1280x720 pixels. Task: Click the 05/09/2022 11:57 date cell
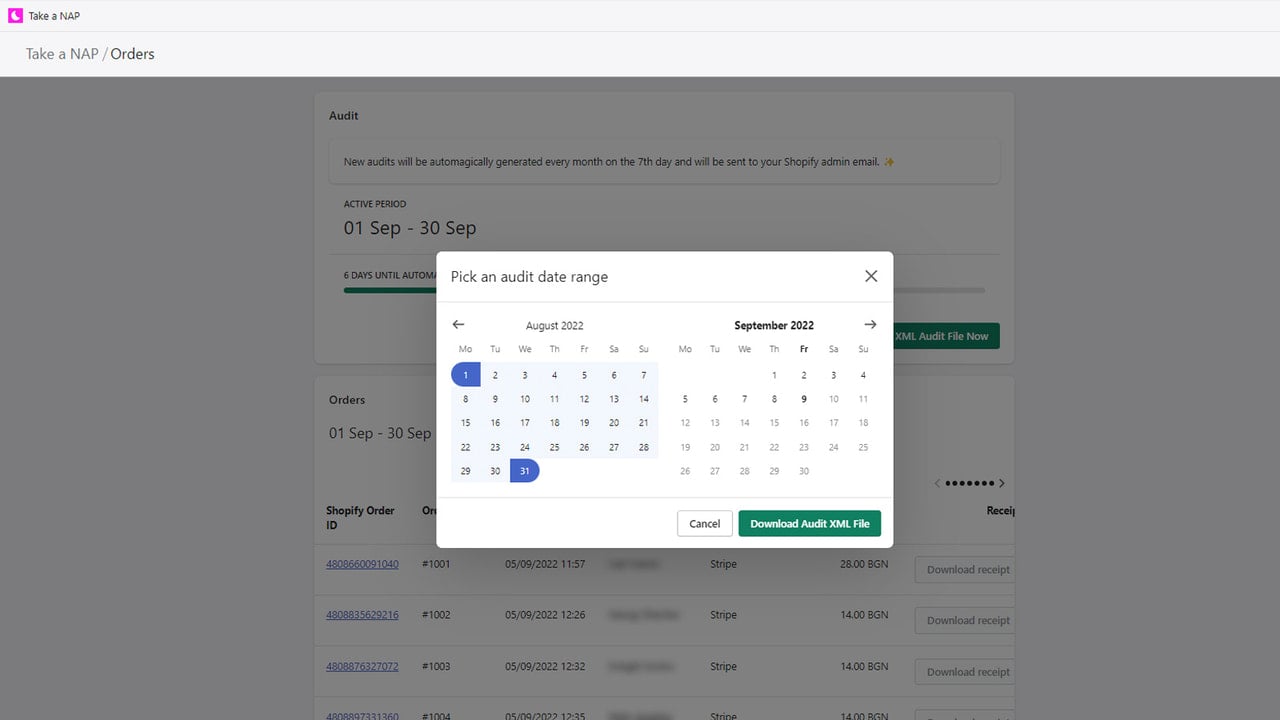click(x=545, y=564)
